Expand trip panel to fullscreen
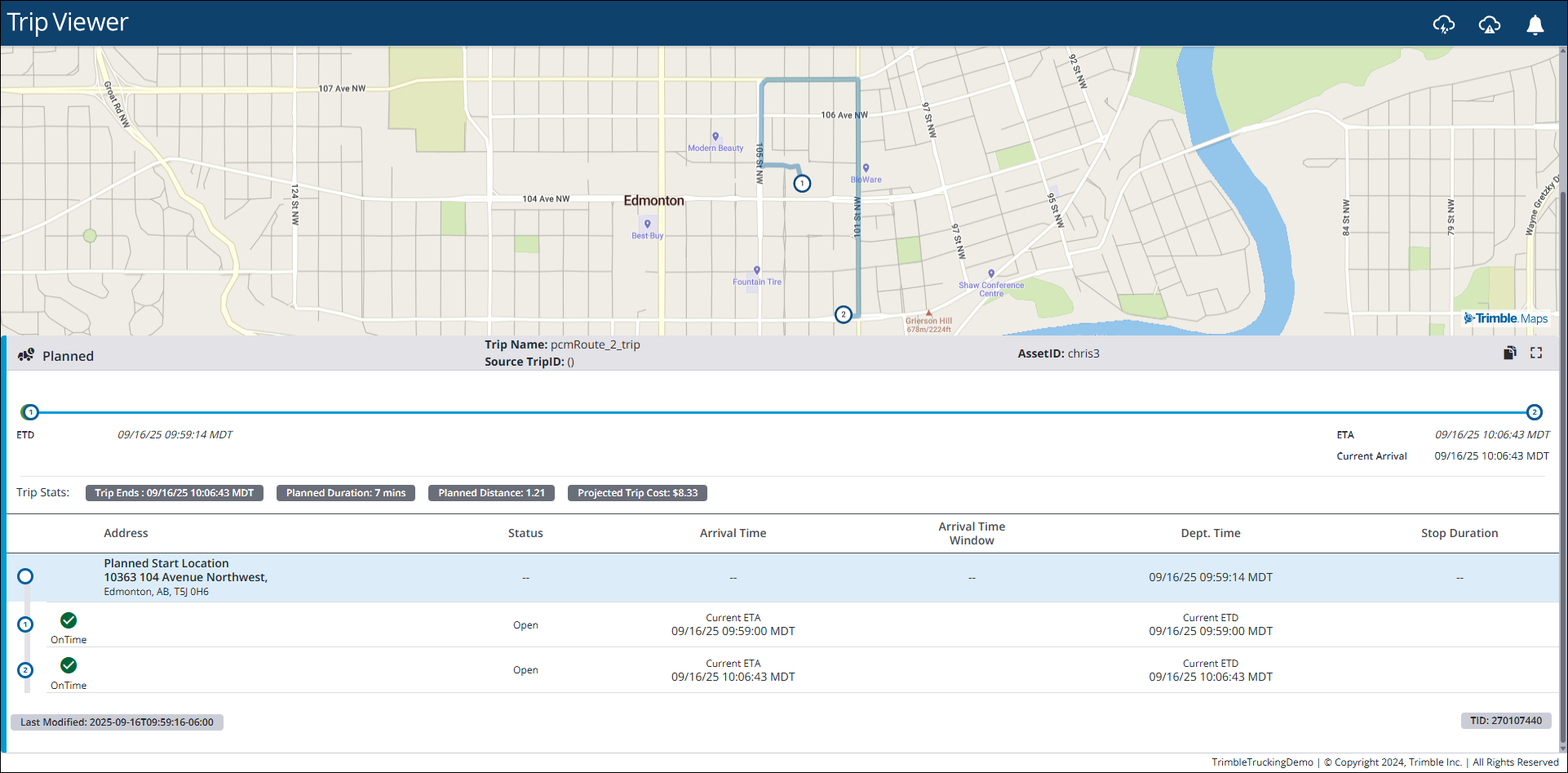Screen dimensions: 1568x773 (1536, 353)
